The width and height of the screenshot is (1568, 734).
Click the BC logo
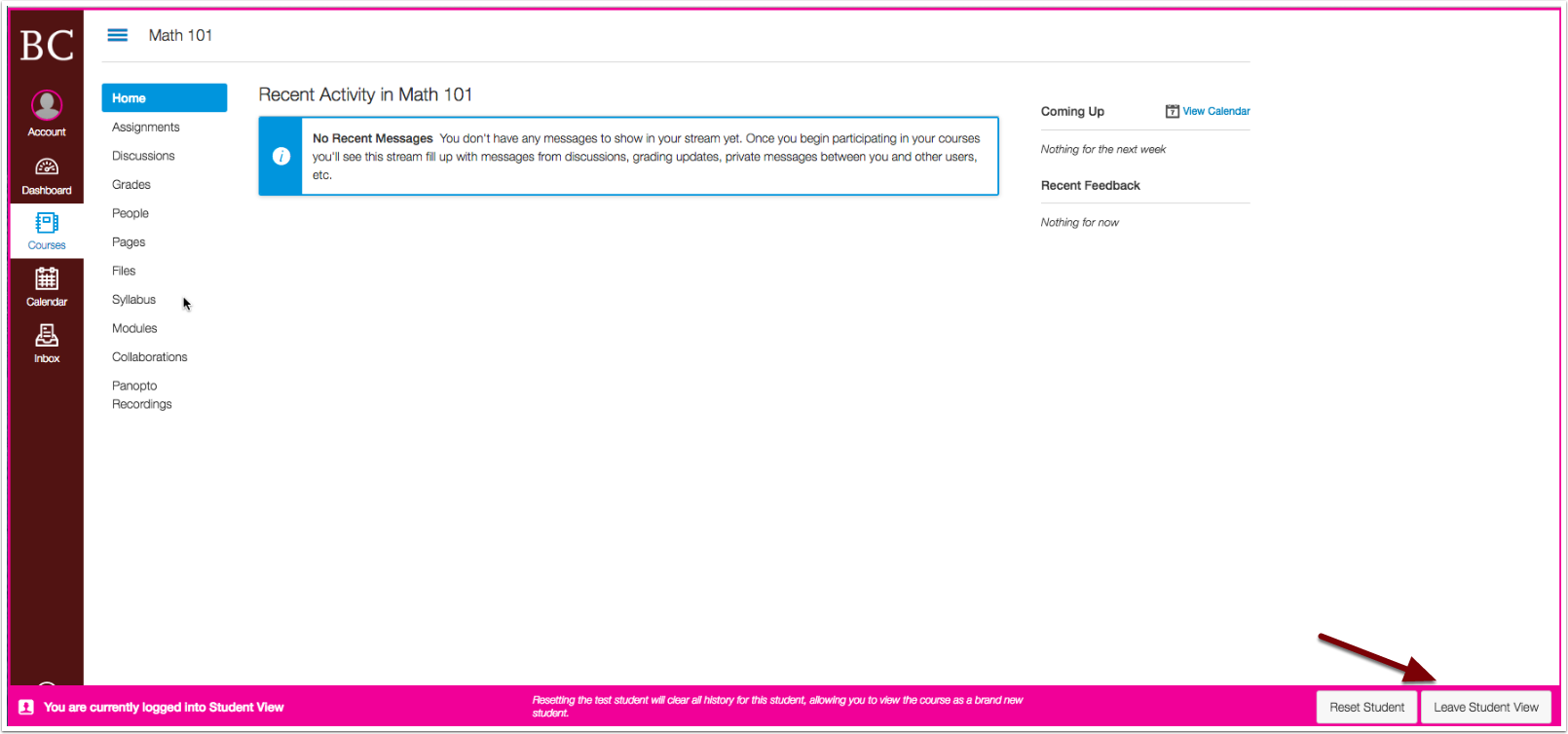click(47, 45)
